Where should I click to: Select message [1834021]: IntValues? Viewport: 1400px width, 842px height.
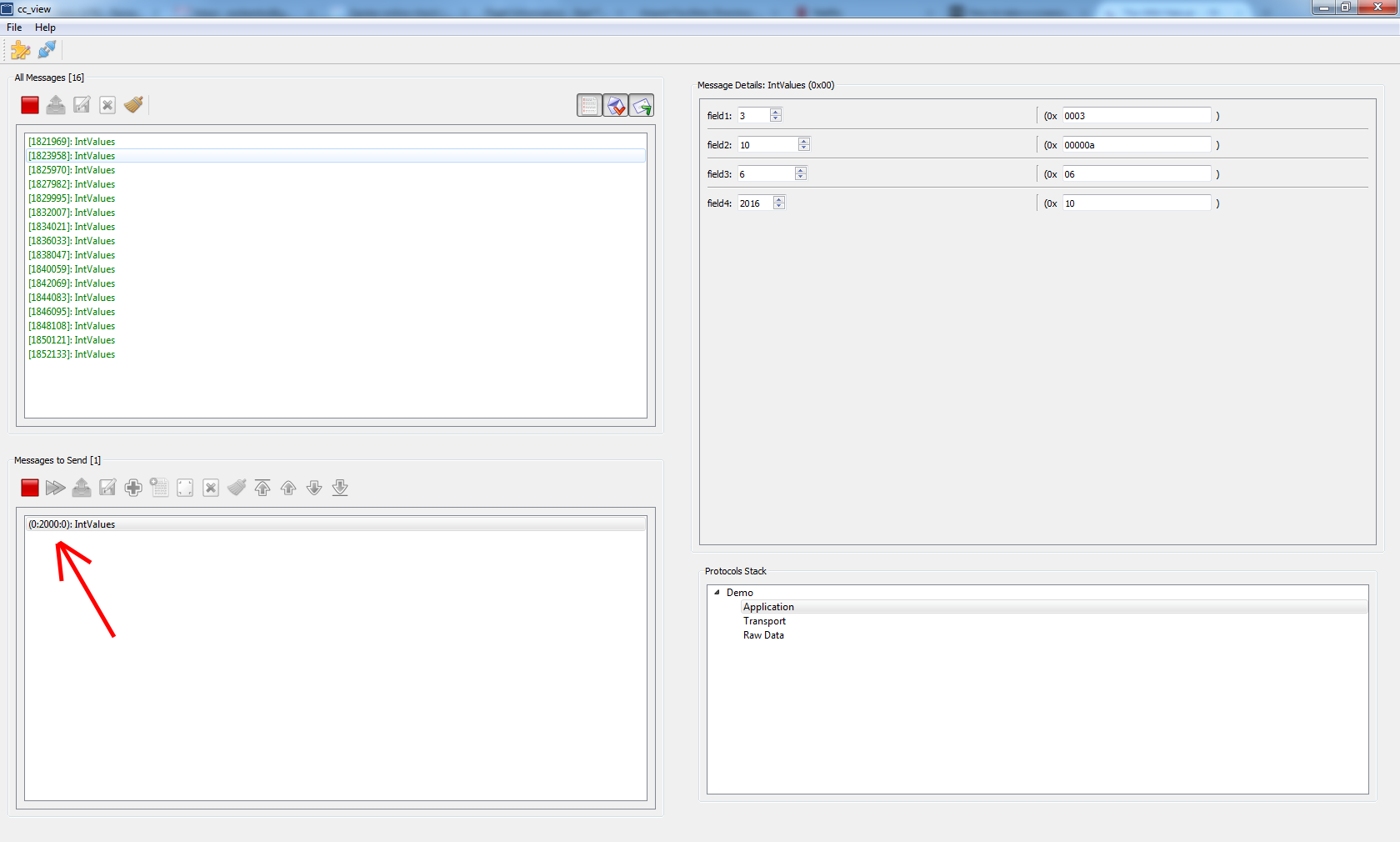point(335,227)
